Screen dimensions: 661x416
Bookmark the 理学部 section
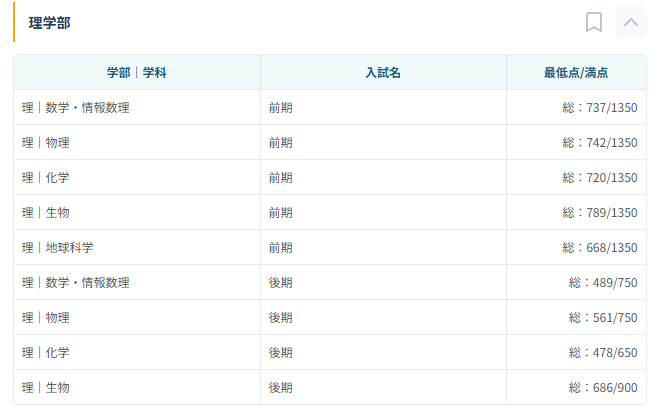(x=594, y=22)
